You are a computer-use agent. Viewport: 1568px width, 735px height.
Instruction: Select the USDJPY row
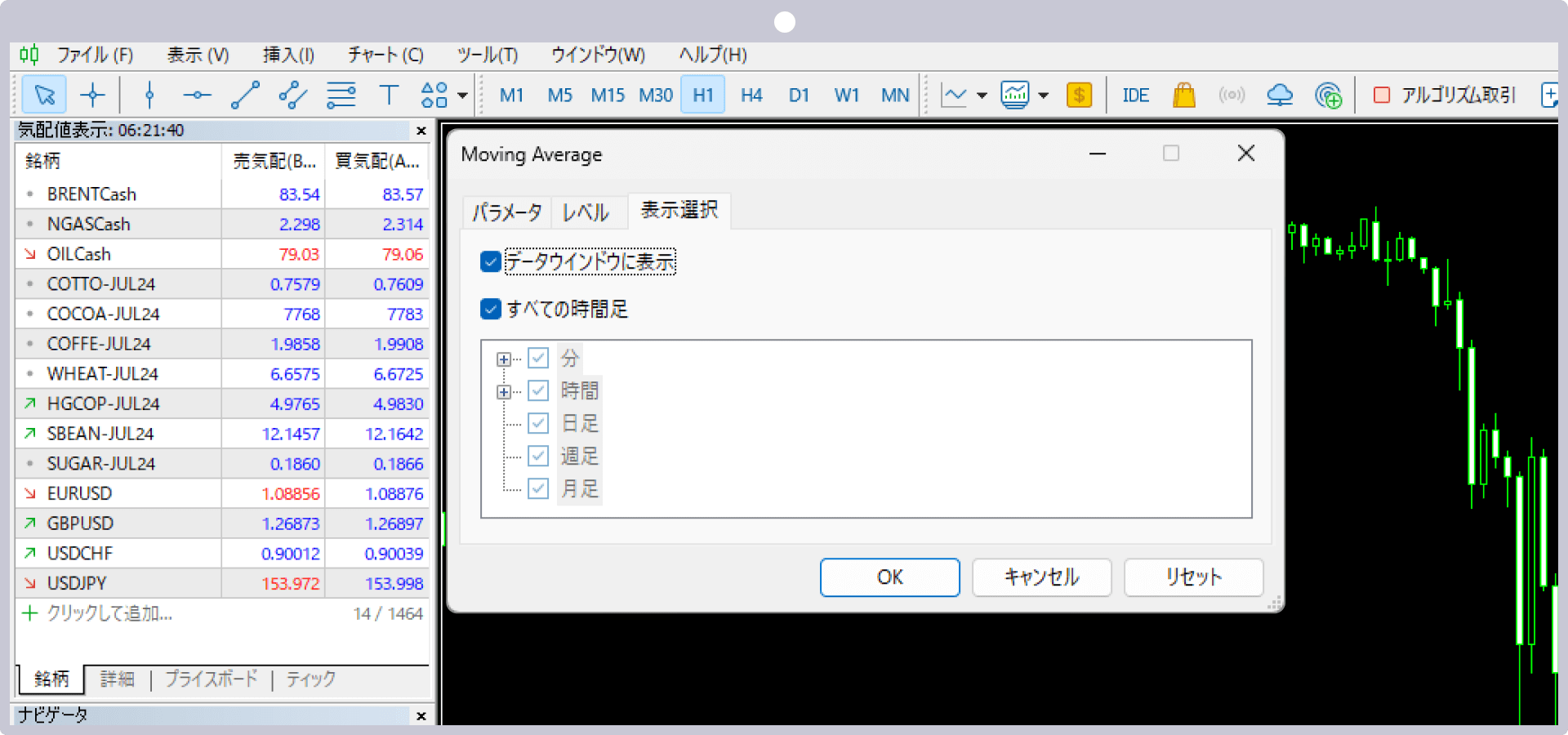[x=222, y=583]
